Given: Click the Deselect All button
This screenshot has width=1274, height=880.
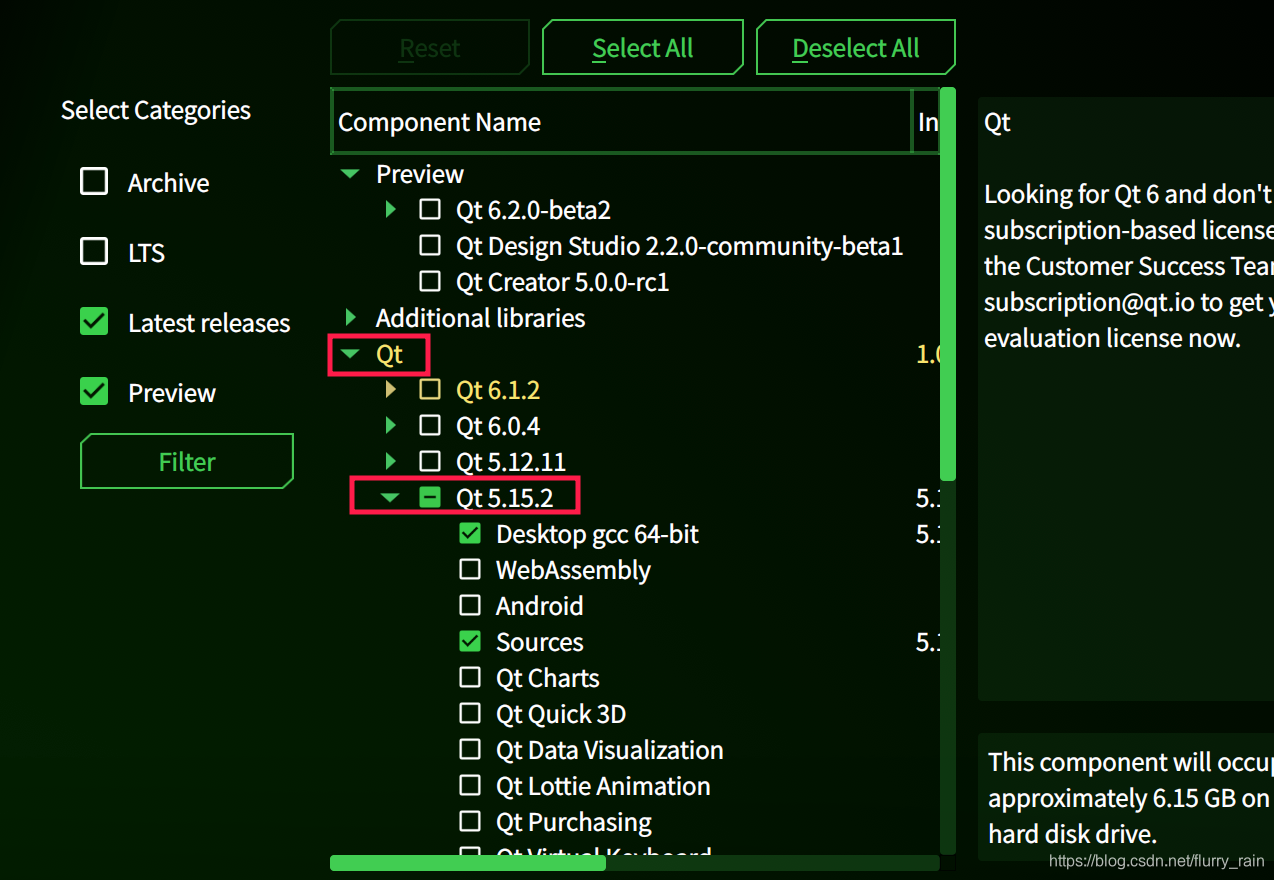Looking at the screenshot, I should 855,48.
